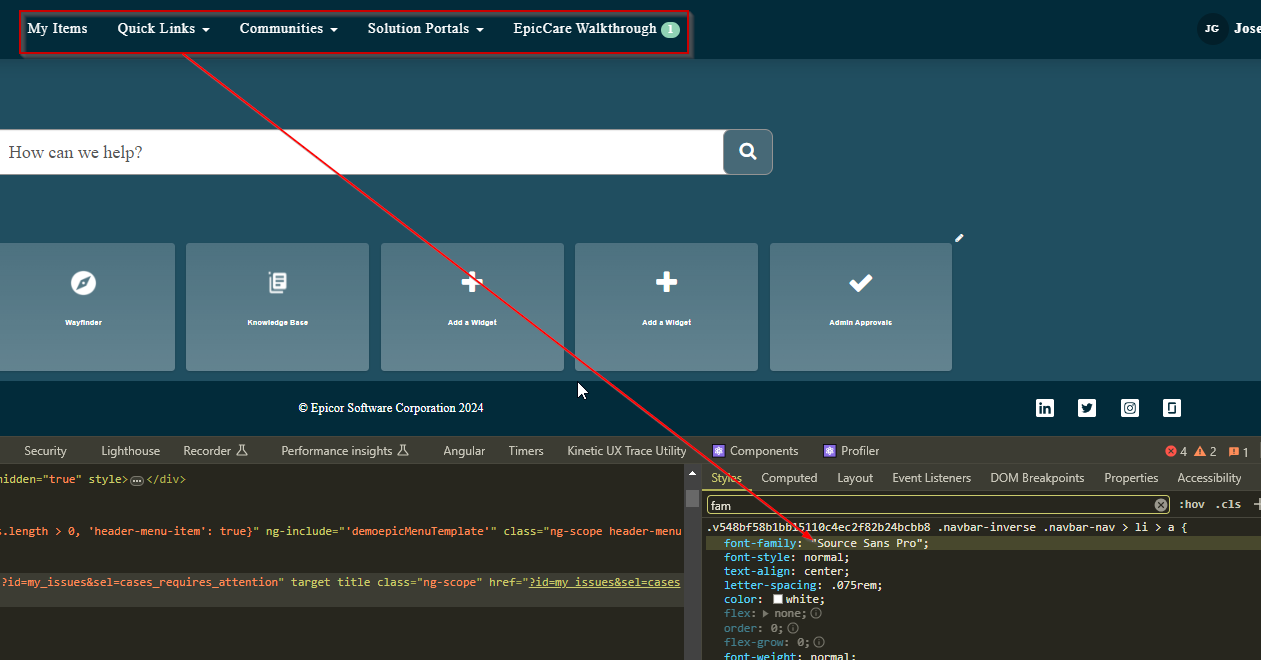Expand the Communities dropdown menu
Screen dimensions: 1261x660
click(288, 29)
